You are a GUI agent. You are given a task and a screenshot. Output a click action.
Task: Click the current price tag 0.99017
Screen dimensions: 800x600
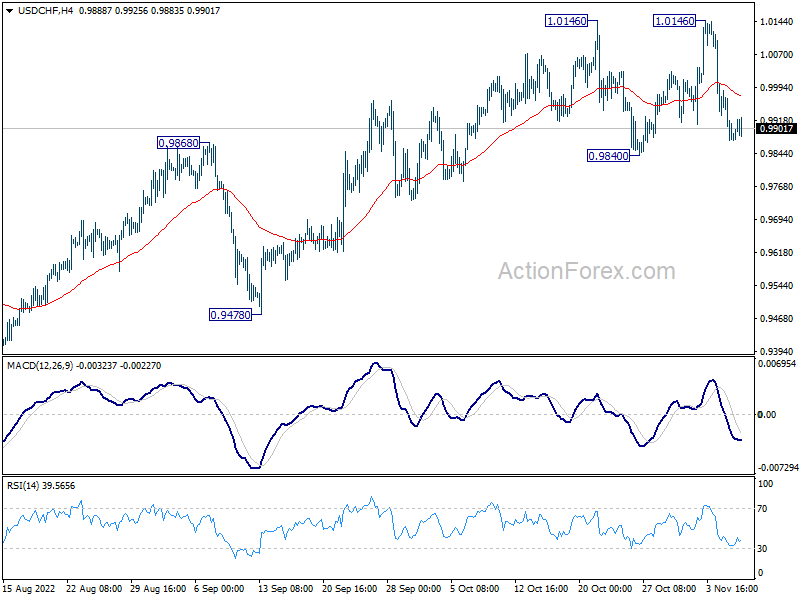pyautogui.click(x=776, y=129)
